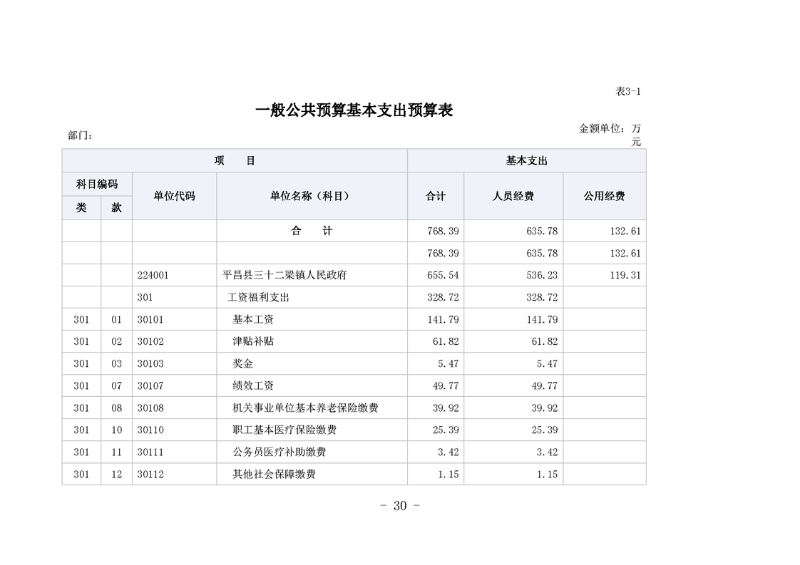Click the 项目 header cell
The width and height of the screenshot is (800, 565).
pyautogui.click(x=234, y=160)
